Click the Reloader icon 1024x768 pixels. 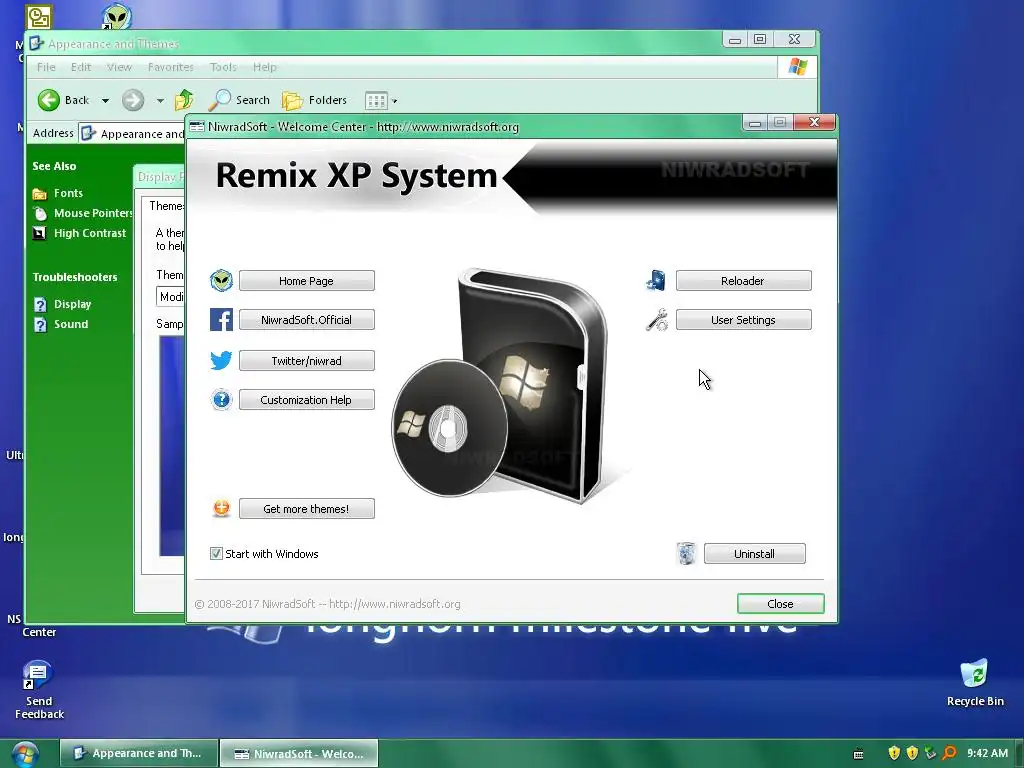(656, 281)
